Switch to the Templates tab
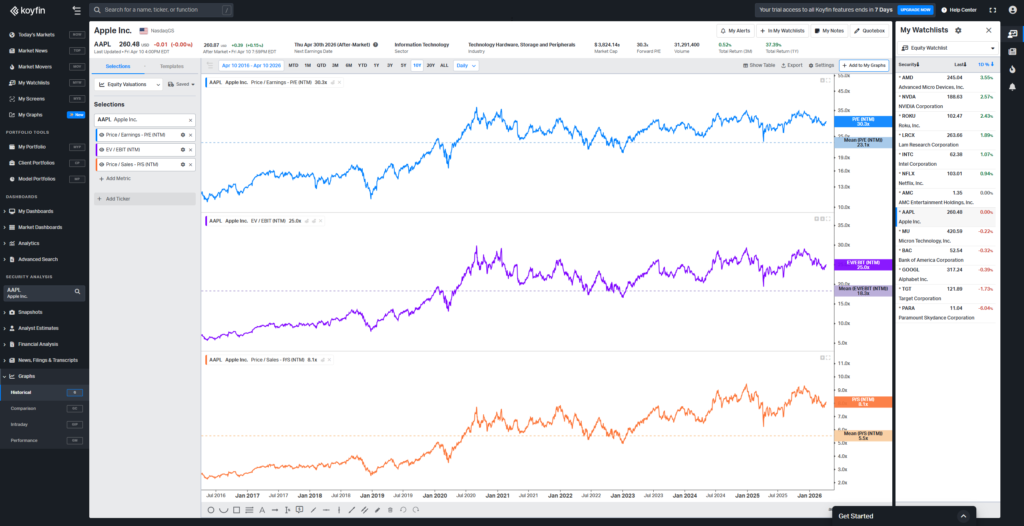The width and height of the screenshot is (1024, 526). tap(172, 66)
